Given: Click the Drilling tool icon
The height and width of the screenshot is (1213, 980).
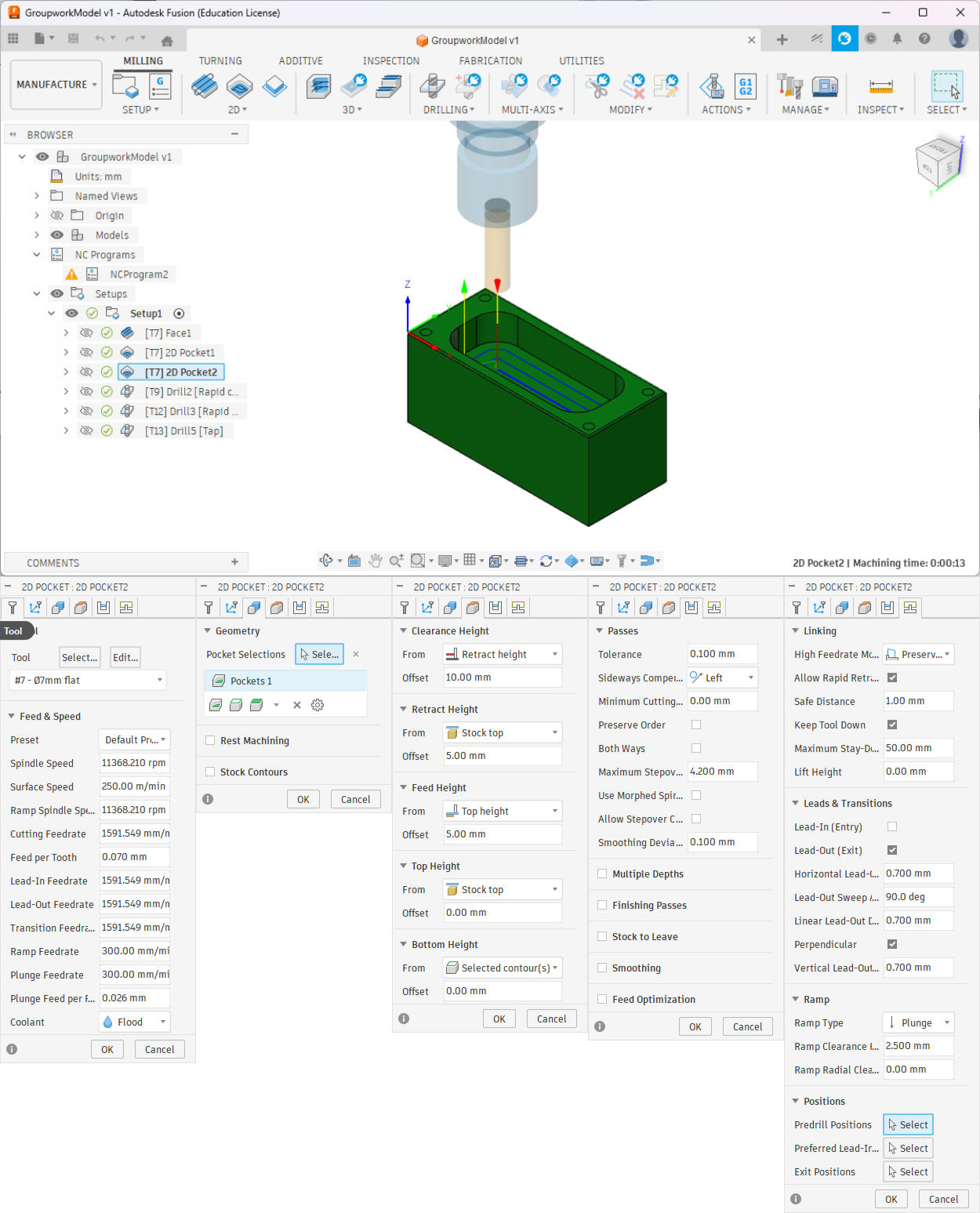Looking at the screenshot, I should tap(432, 85).
